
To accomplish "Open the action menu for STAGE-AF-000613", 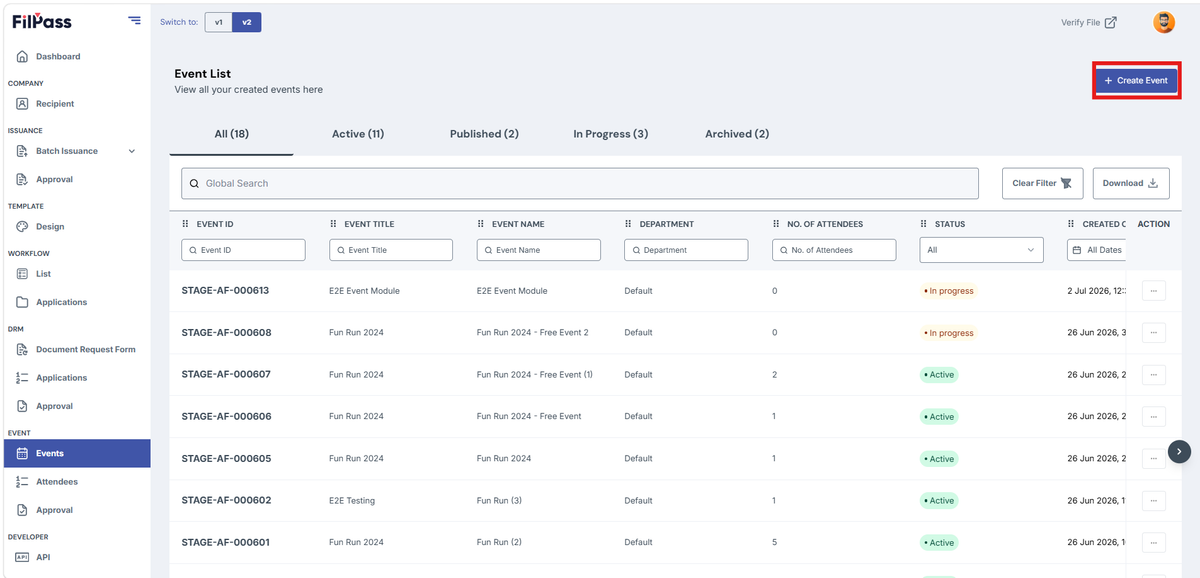I will [1153, 291].
